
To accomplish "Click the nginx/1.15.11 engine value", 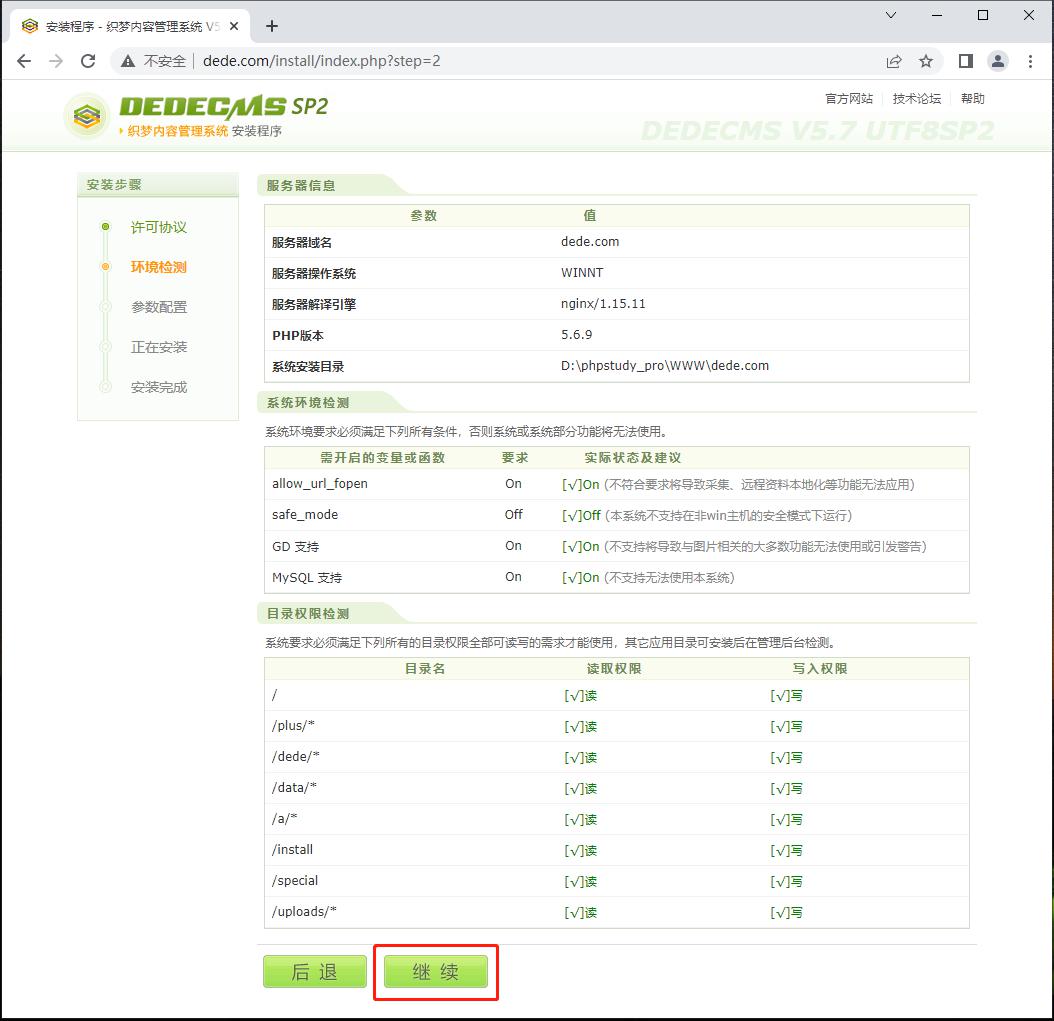I will pyautogui.click(x=603, y=304).
